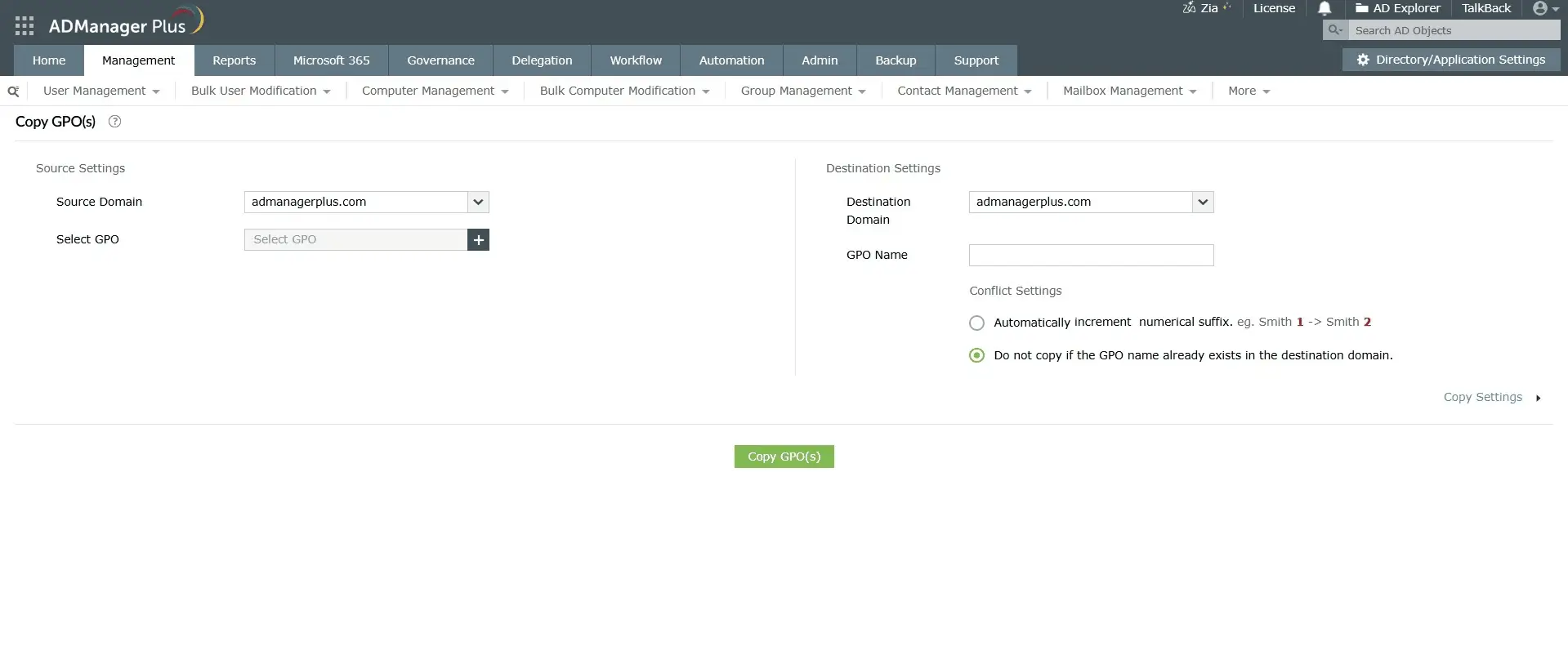Open the Support tab
The height and width of the screenshot is (646, 1568).
tap(976, 60)
